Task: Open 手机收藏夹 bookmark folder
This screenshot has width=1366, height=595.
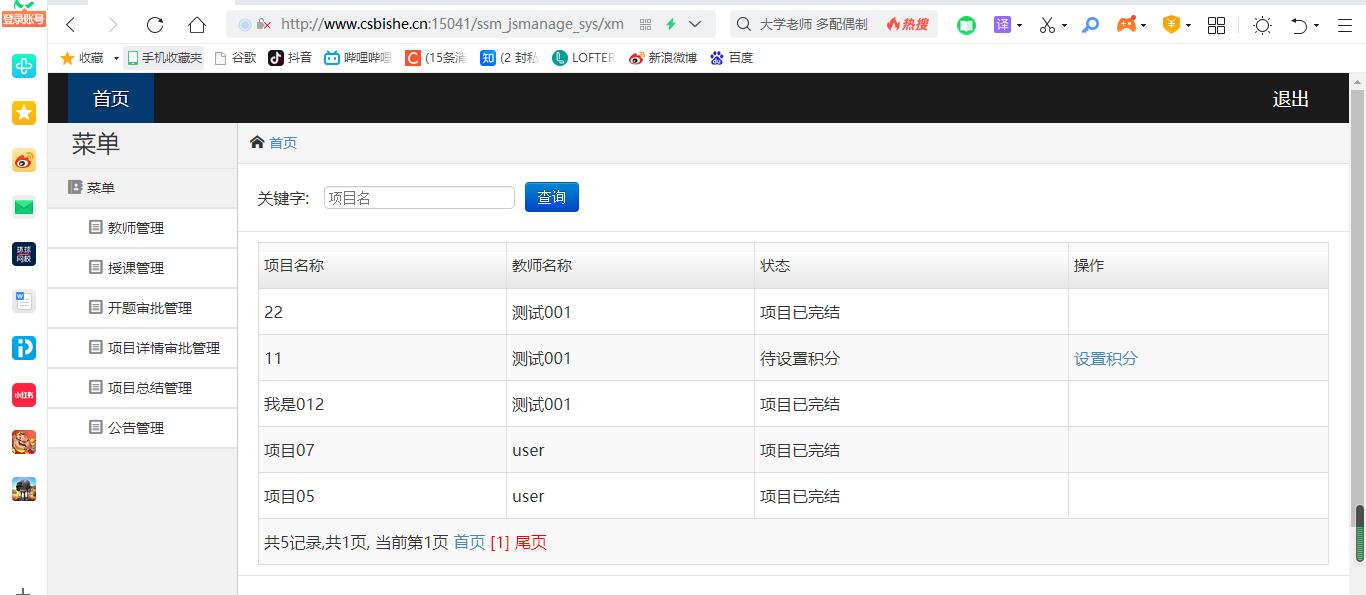Action: coord(164,58)
